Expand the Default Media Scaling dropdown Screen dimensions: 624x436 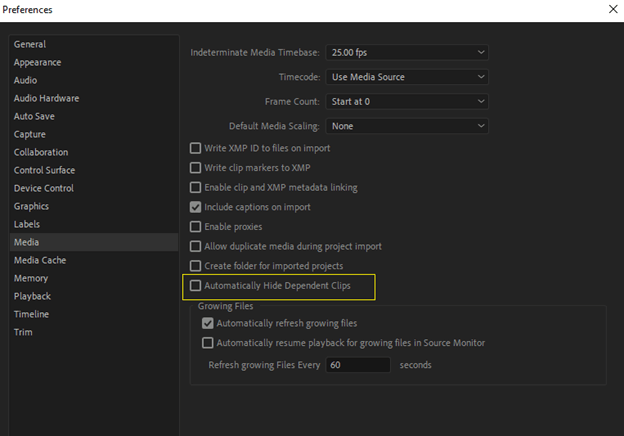point(407,126)
